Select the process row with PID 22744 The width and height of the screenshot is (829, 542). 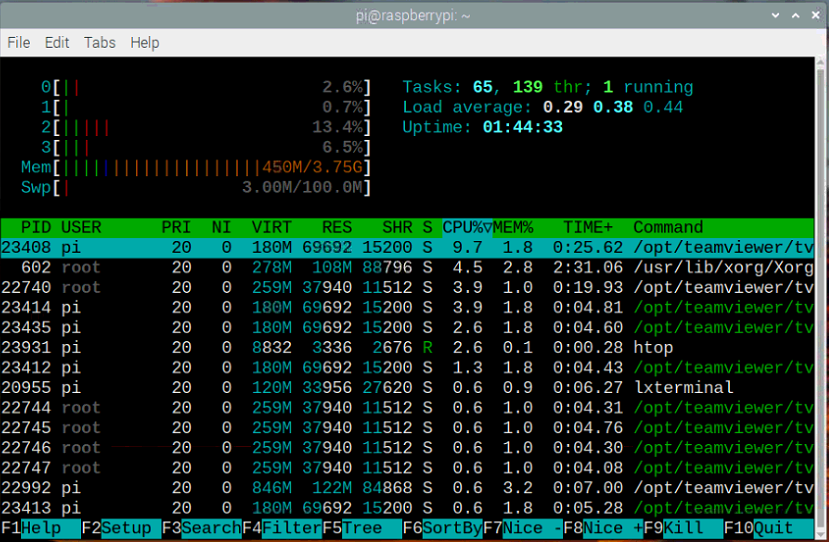click(407, 408)
